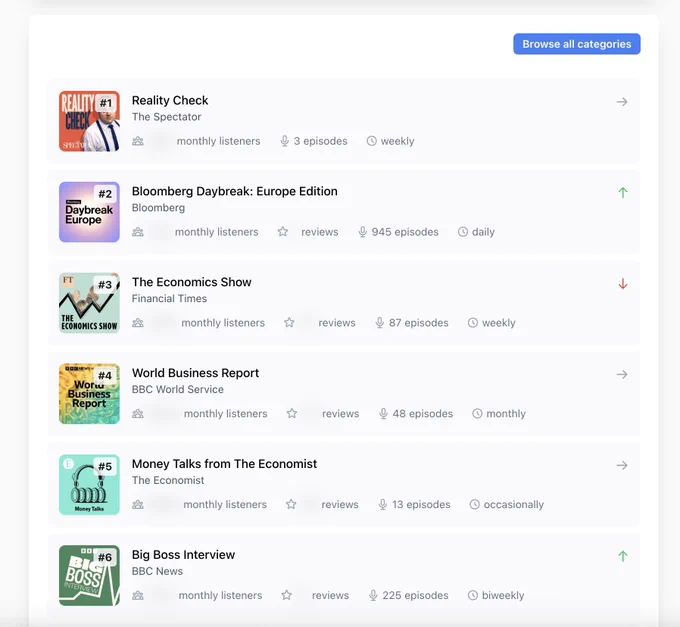Click the 225 episodes text
The image size is (680, 627).
(415, 595)
